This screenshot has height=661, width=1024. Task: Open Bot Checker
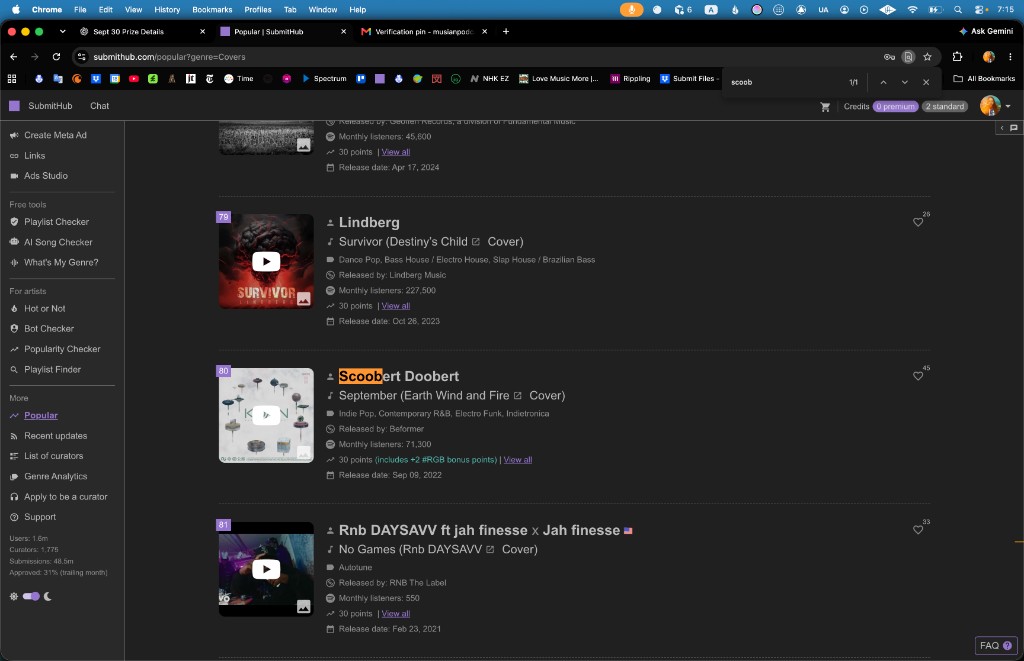click(x=49, y=329)
